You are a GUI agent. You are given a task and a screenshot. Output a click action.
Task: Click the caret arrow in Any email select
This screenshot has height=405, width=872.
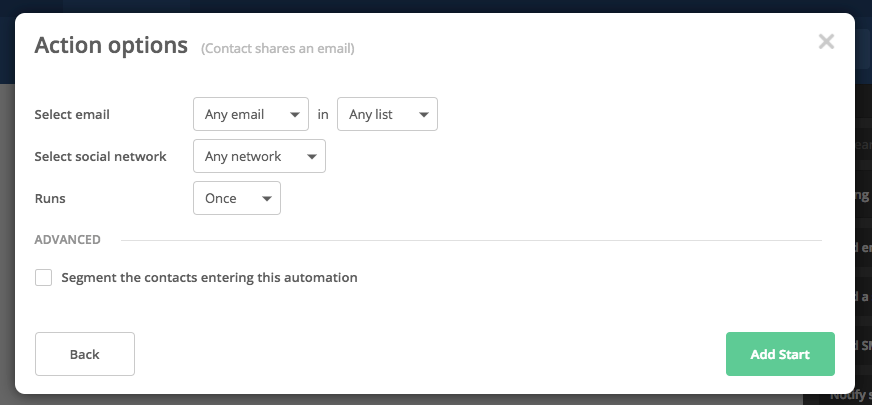tap(295, 115)
